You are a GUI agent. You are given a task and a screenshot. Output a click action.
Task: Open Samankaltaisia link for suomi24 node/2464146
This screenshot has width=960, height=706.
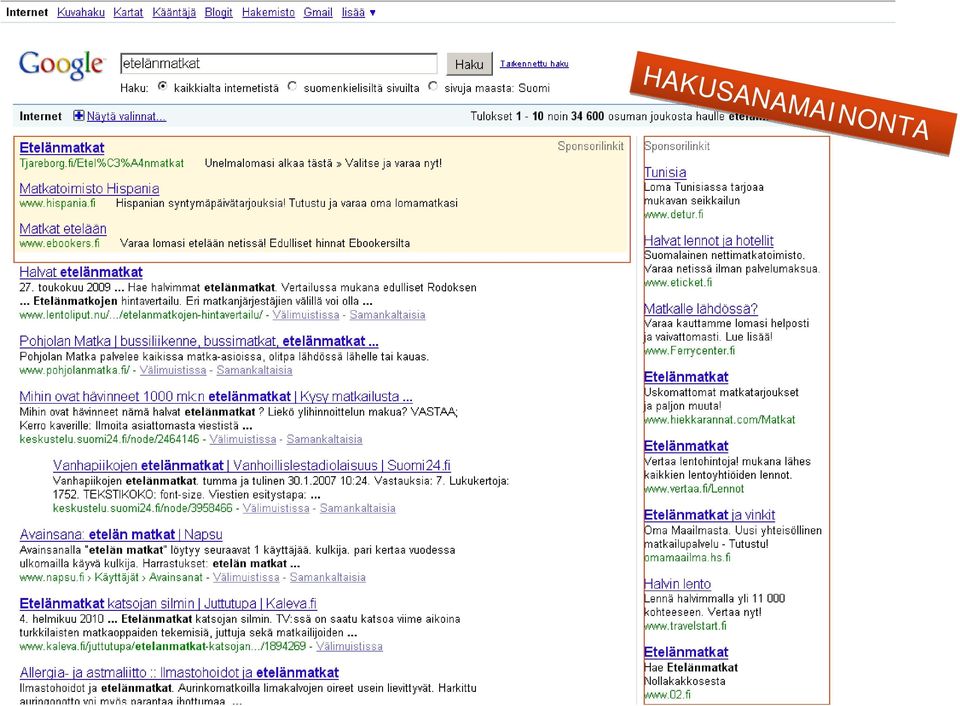324,439
